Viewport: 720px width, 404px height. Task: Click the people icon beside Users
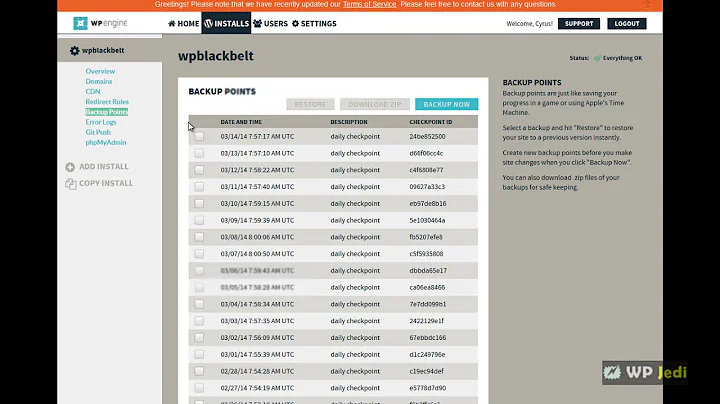click(258, 23)
